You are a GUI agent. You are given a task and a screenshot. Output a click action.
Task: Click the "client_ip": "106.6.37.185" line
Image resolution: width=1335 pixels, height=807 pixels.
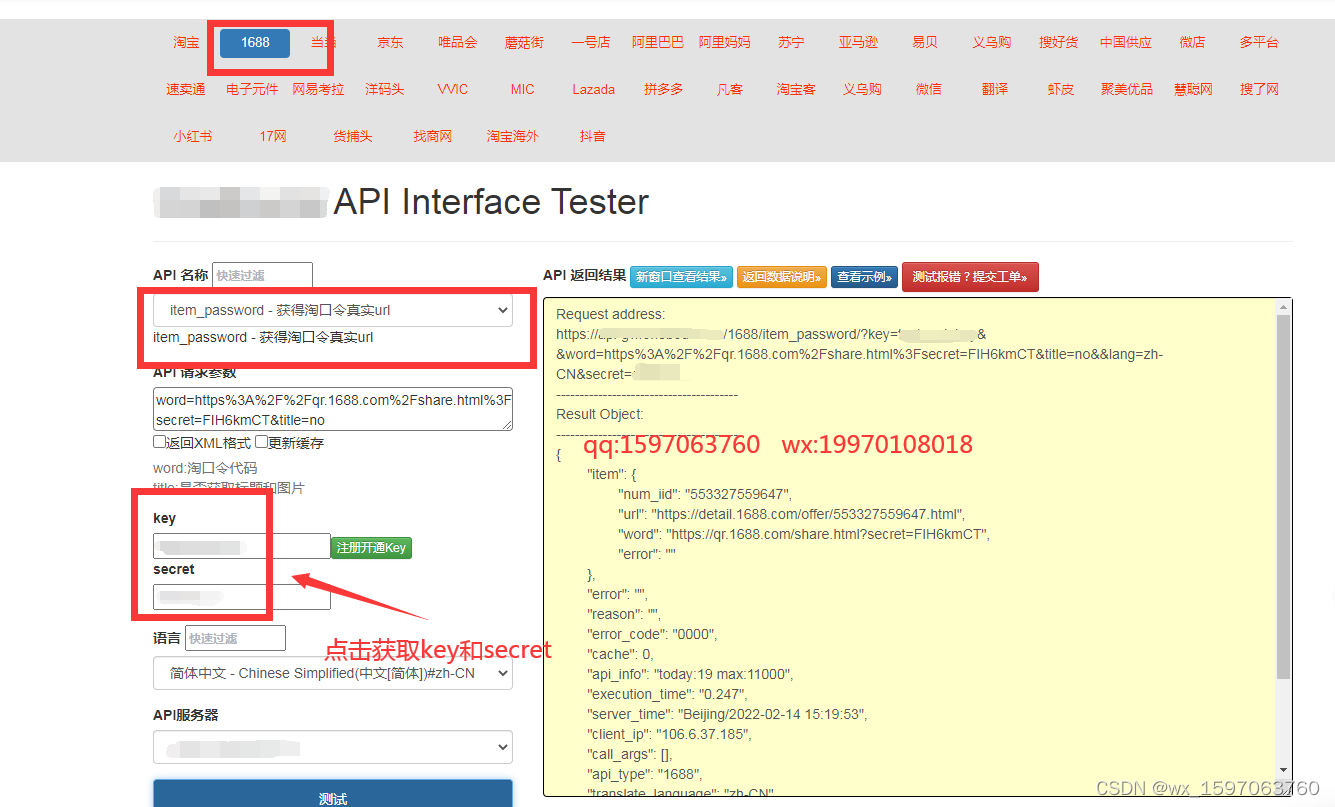click(x=669, y=734)
